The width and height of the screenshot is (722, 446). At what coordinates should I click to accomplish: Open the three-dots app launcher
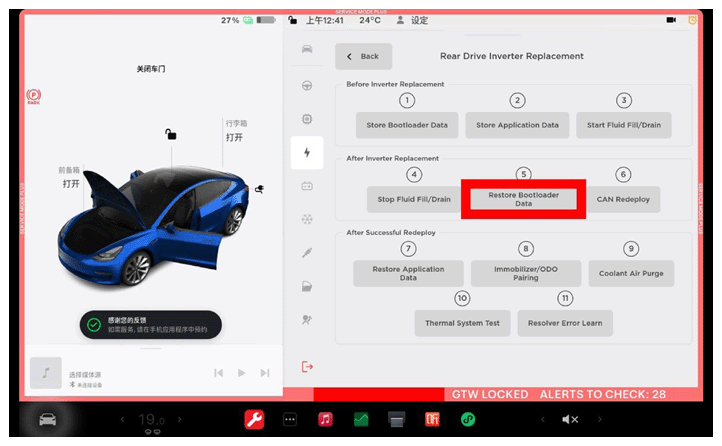[290, 419]
